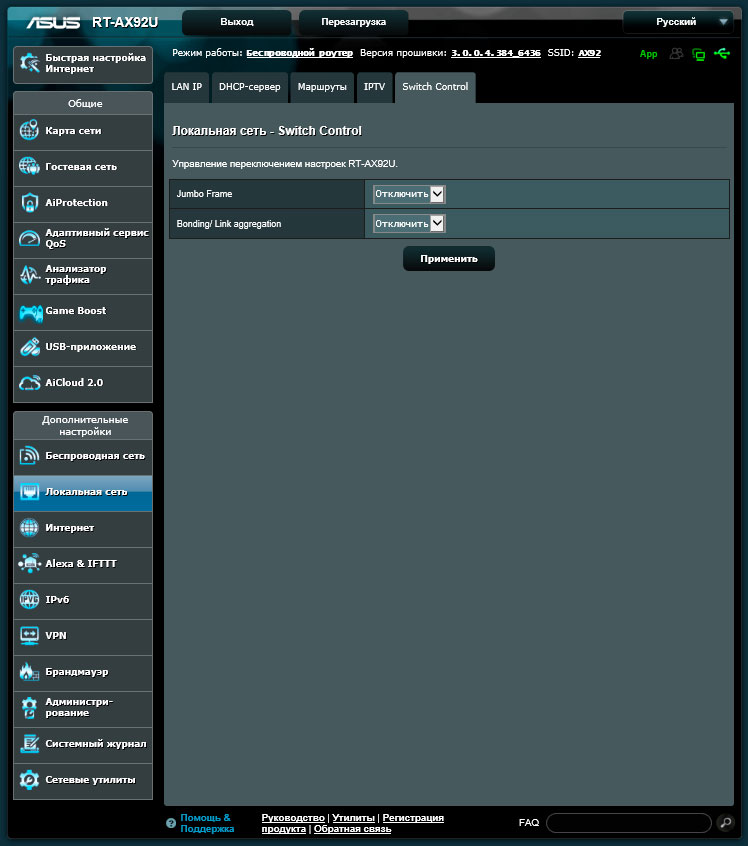Switch to the Маршруты tab
The height and width of the screenshot is (846, 748).
(322, 87)
